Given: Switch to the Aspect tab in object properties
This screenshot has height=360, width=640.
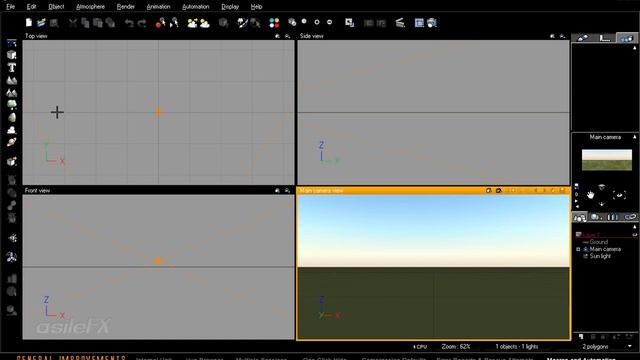Looking at the screenshot, I should coord(582,38).
